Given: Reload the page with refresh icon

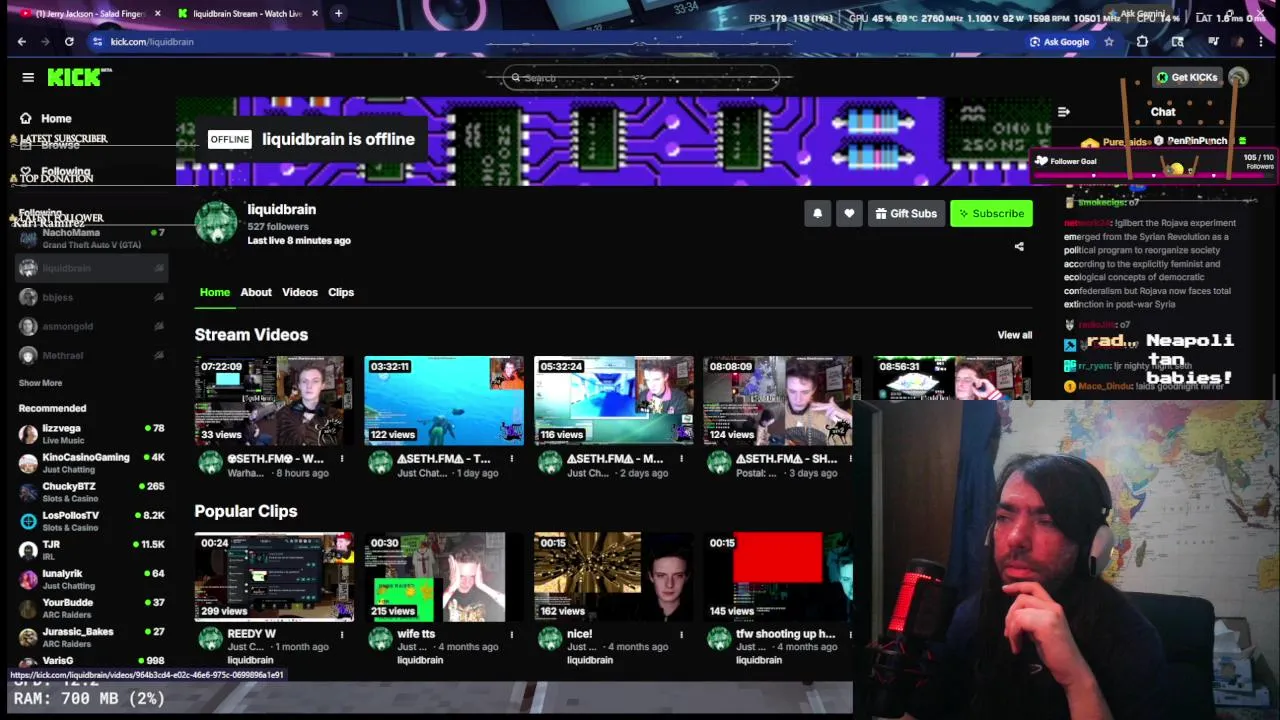Looking at the screenshot, I should 69,42.
